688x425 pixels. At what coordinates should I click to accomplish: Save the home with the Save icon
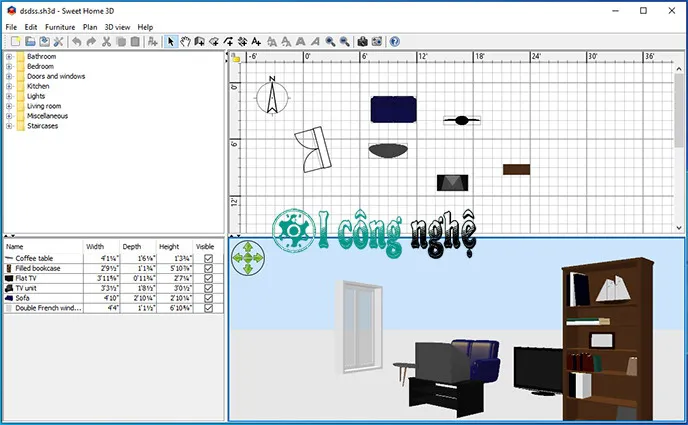(44, 42)
